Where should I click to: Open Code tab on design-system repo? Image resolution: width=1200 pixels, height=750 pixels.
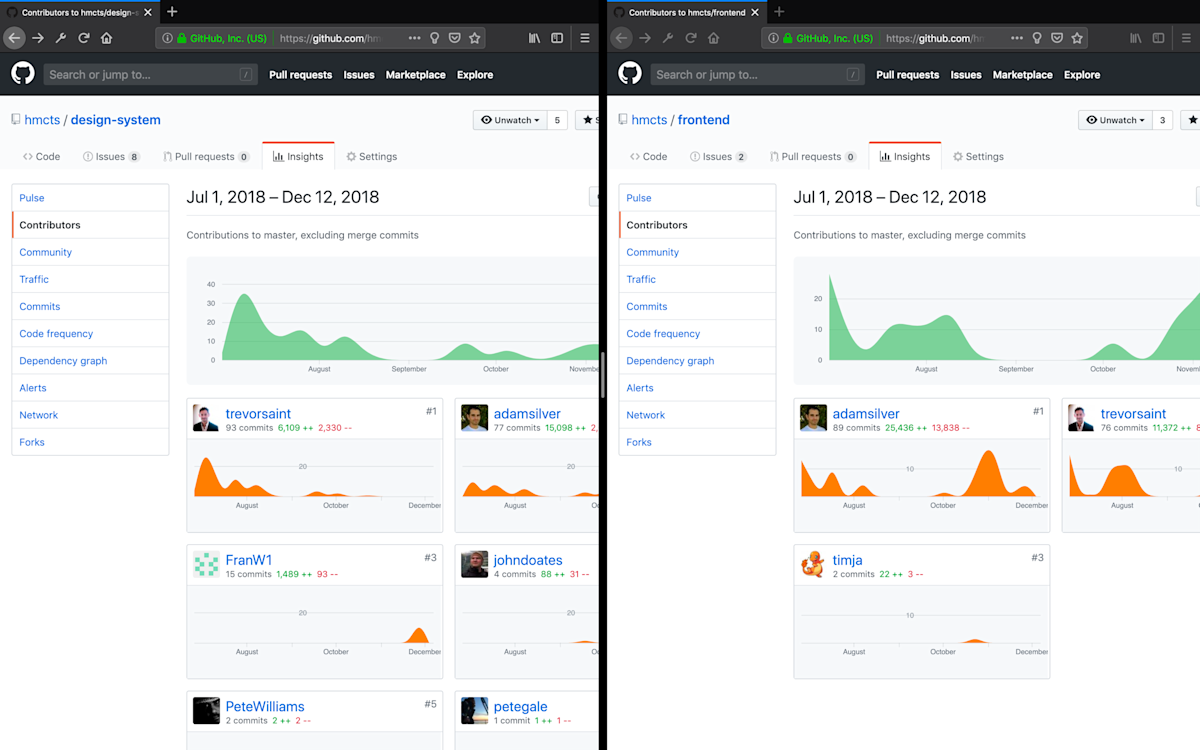[x=44, y=157]
